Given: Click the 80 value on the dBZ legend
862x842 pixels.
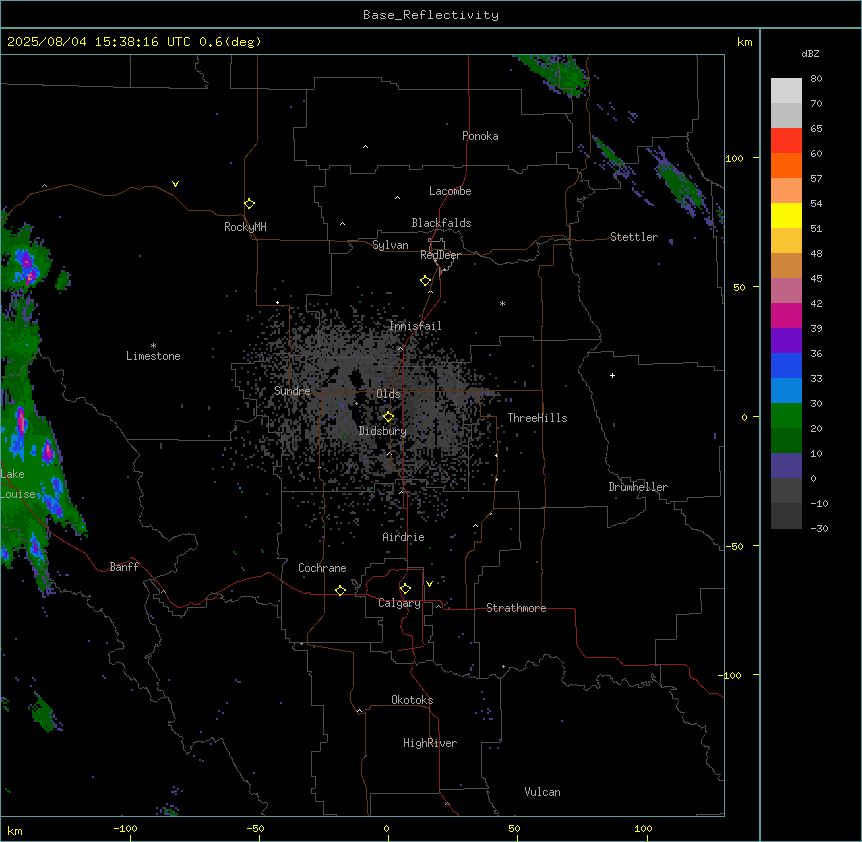Looking at the screenshot, I should click(x=816, y=79).
